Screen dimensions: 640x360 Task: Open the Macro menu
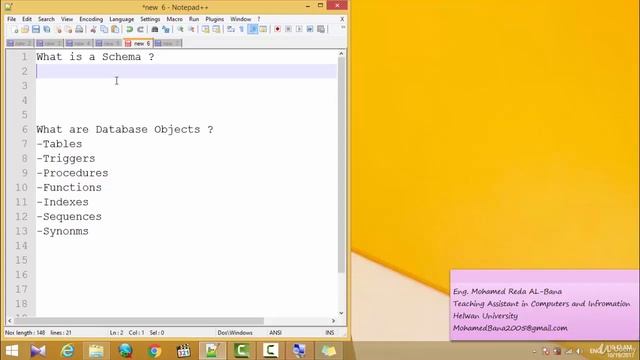pyautogui.click(x=174, y=19)
